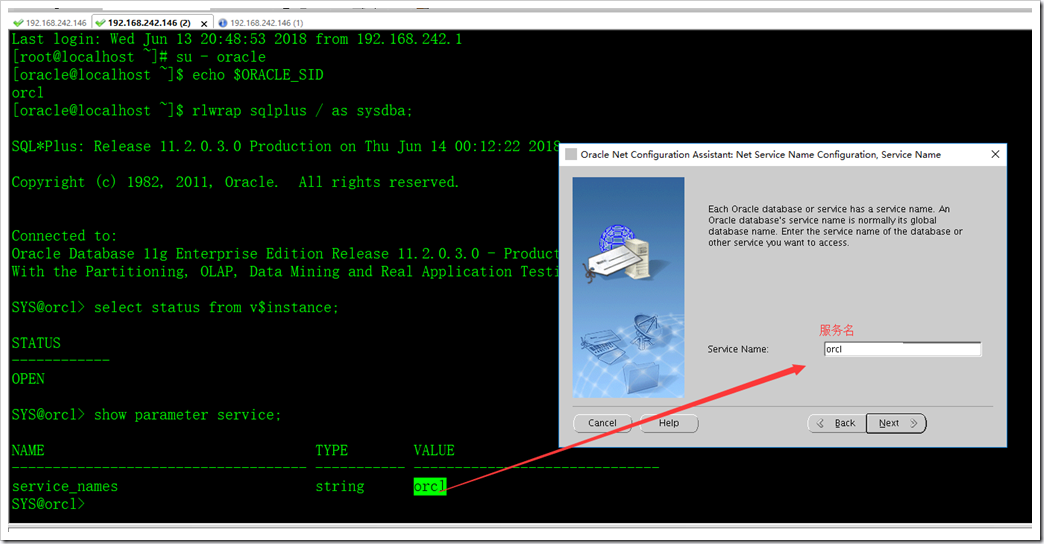The height and width of the screenshot is (544, 1044).
Task: Click the 'su - oracle' command line
Action: pyautogui.click(x=220, y=57)
